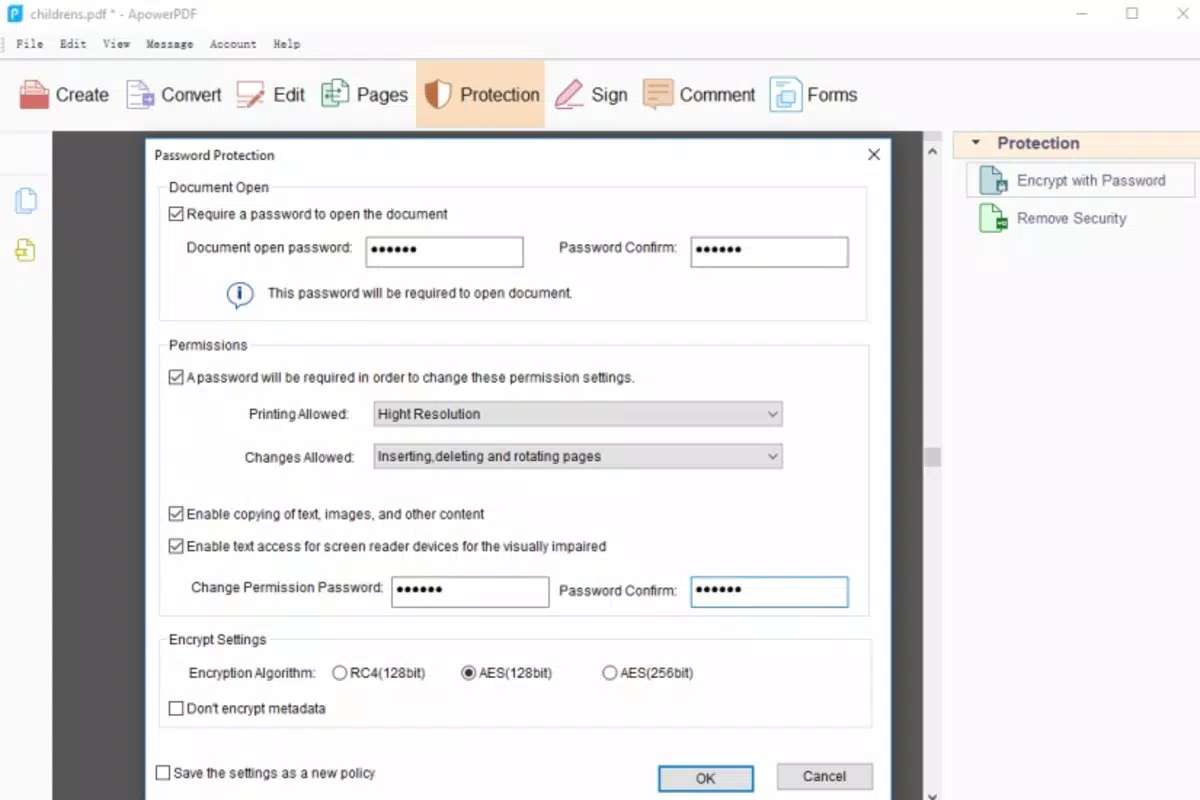The image size is (1200, 800).
Task: Open the File menu
Action: (x=30, y=44)
